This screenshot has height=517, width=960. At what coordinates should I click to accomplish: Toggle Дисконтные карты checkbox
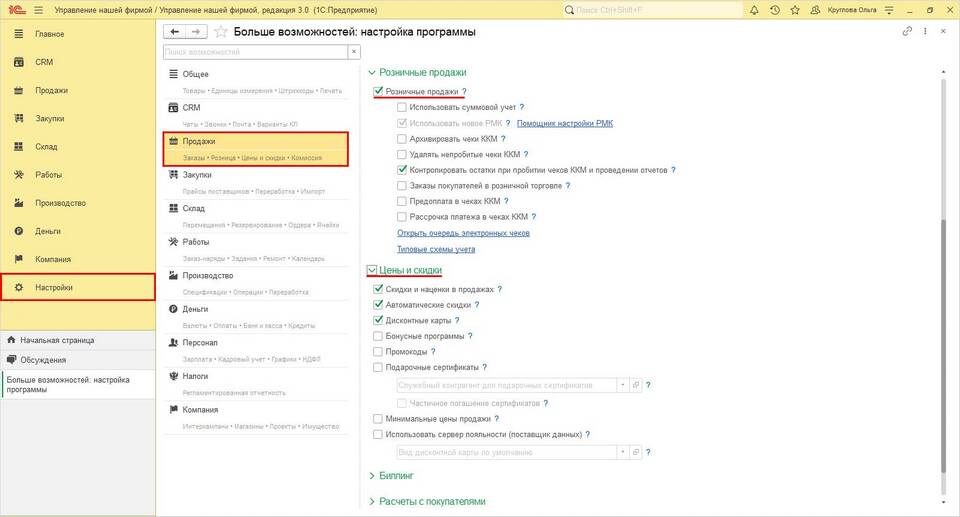click(x=378, y=320)
